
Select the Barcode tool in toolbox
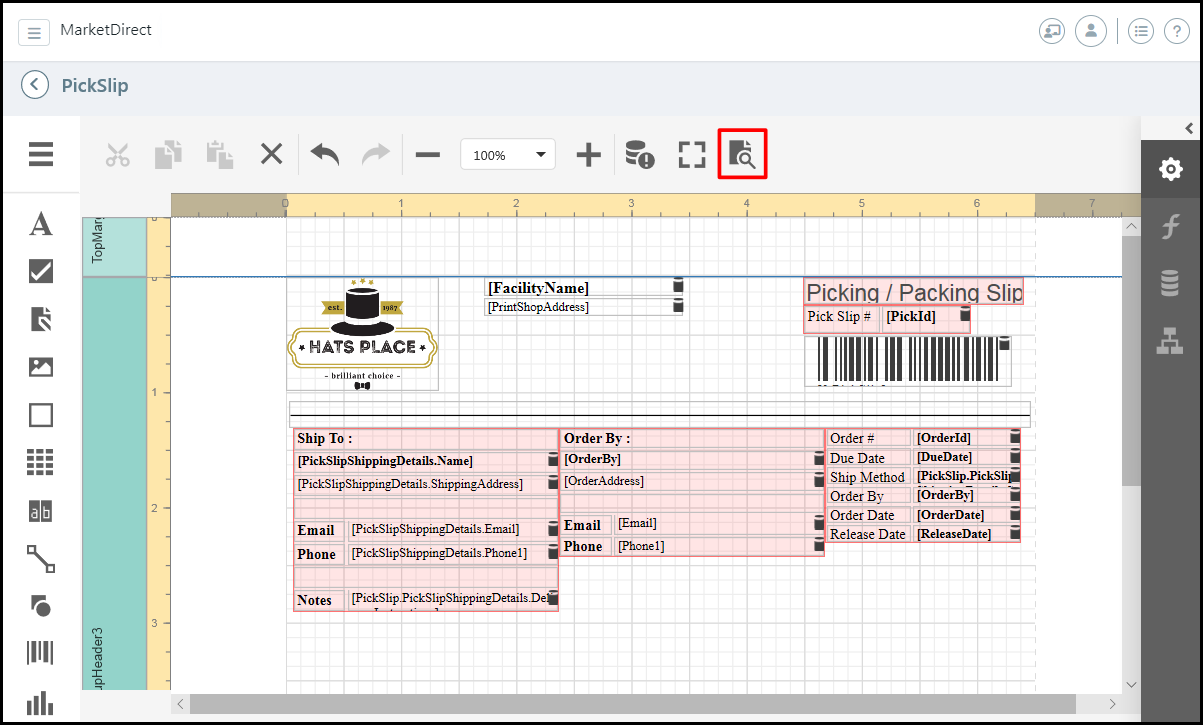tap(41, 654)
